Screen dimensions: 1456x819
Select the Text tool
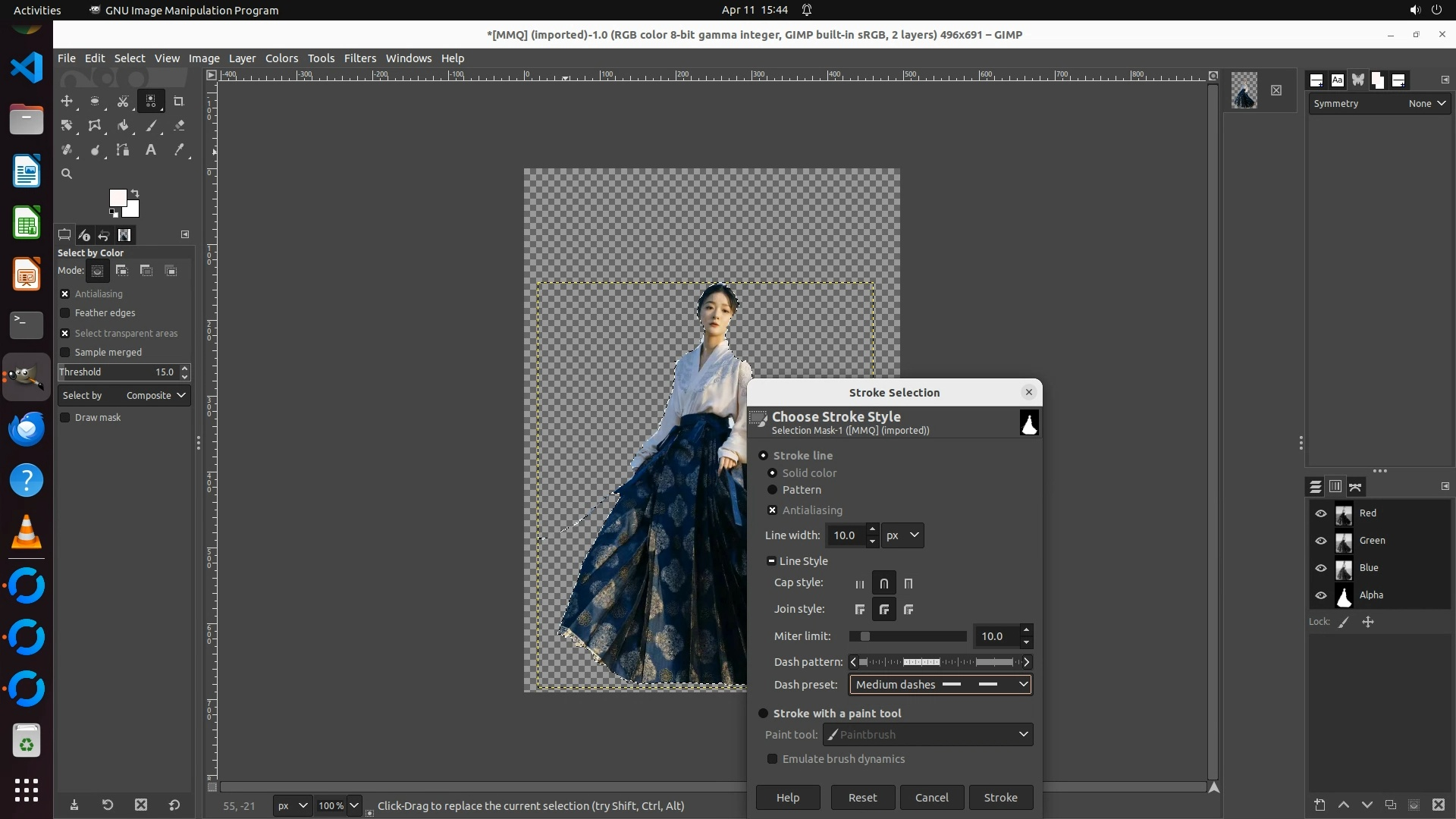[x=151, y=150]
